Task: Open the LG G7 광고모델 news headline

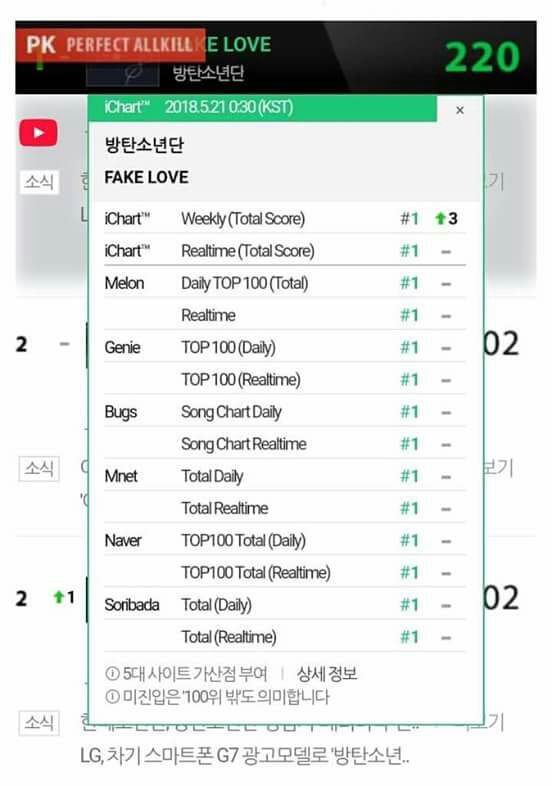Action: [x=245, y=756]
